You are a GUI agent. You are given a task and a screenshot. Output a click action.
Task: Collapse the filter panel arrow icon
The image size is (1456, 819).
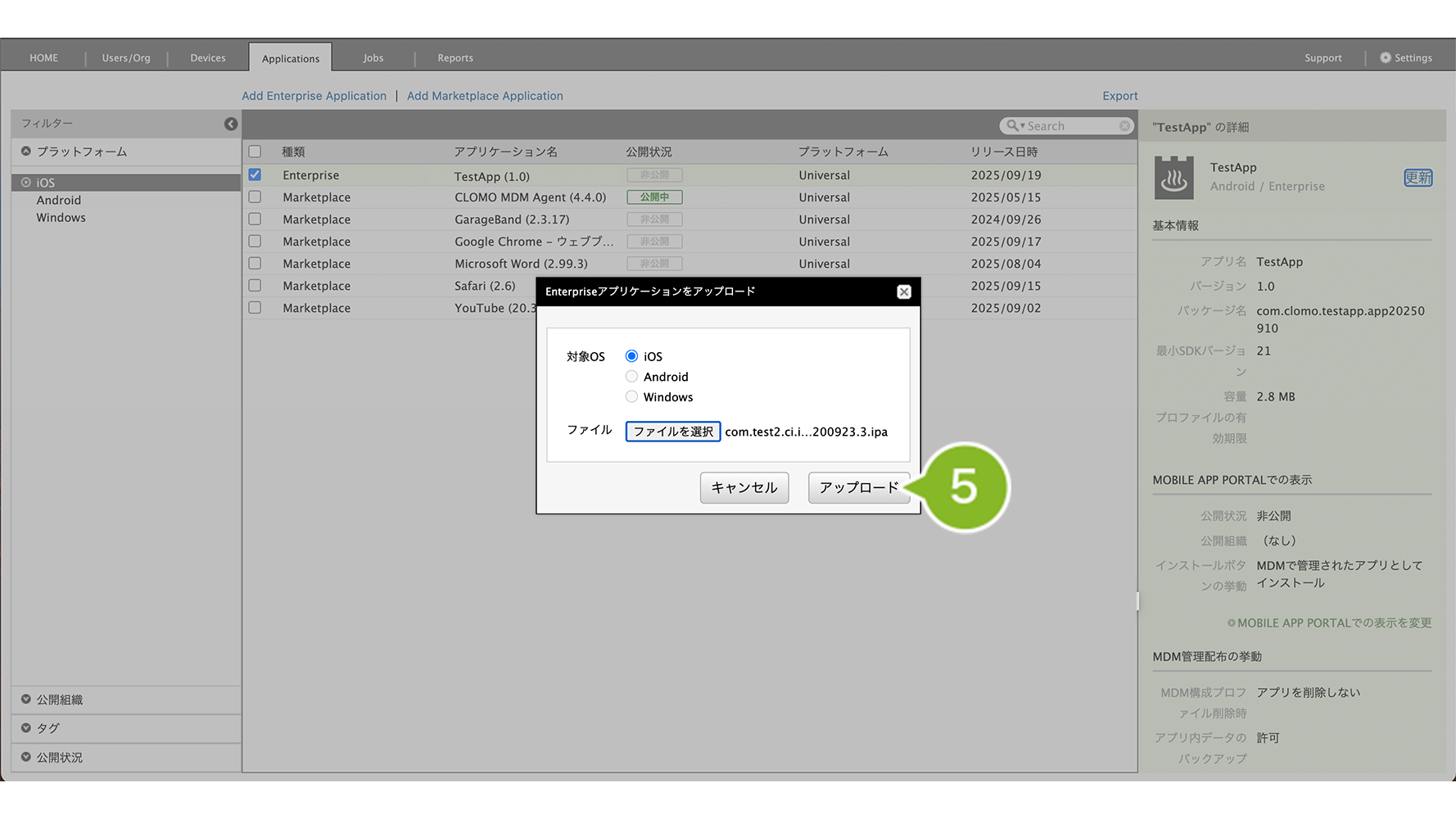point(231,124)
